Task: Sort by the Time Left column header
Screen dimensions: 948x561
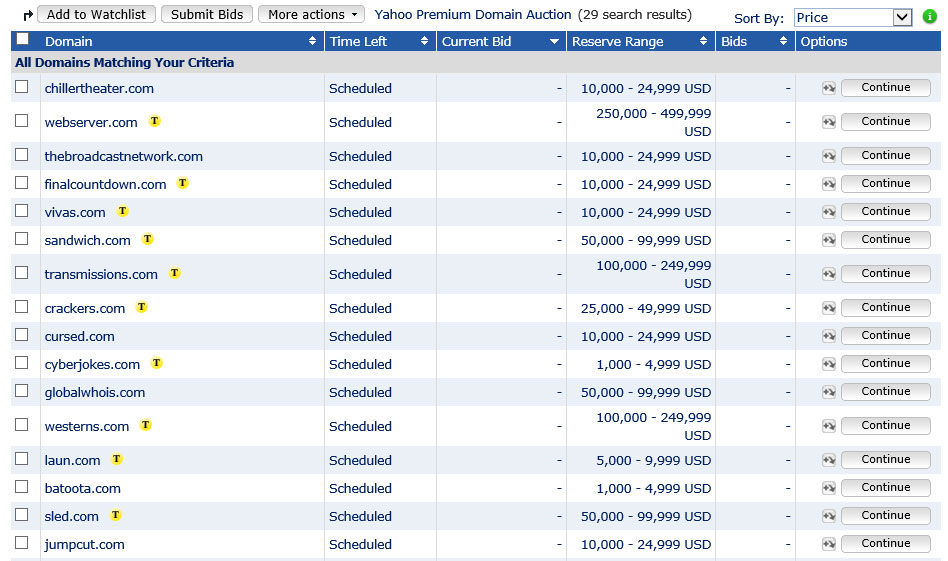Action: click(380, 41)
